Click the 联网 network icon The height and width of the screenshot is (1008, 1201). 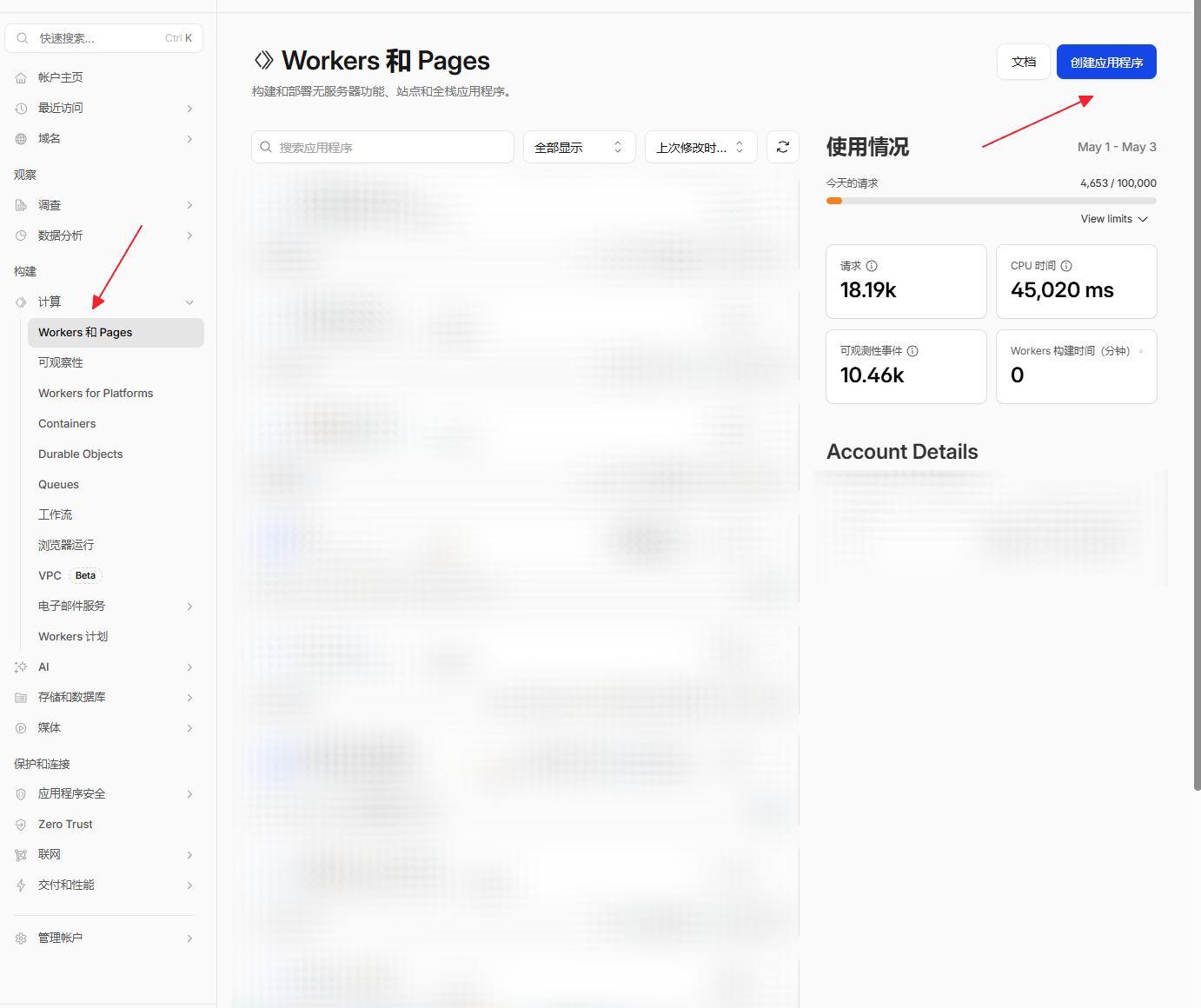coord(21,855)
